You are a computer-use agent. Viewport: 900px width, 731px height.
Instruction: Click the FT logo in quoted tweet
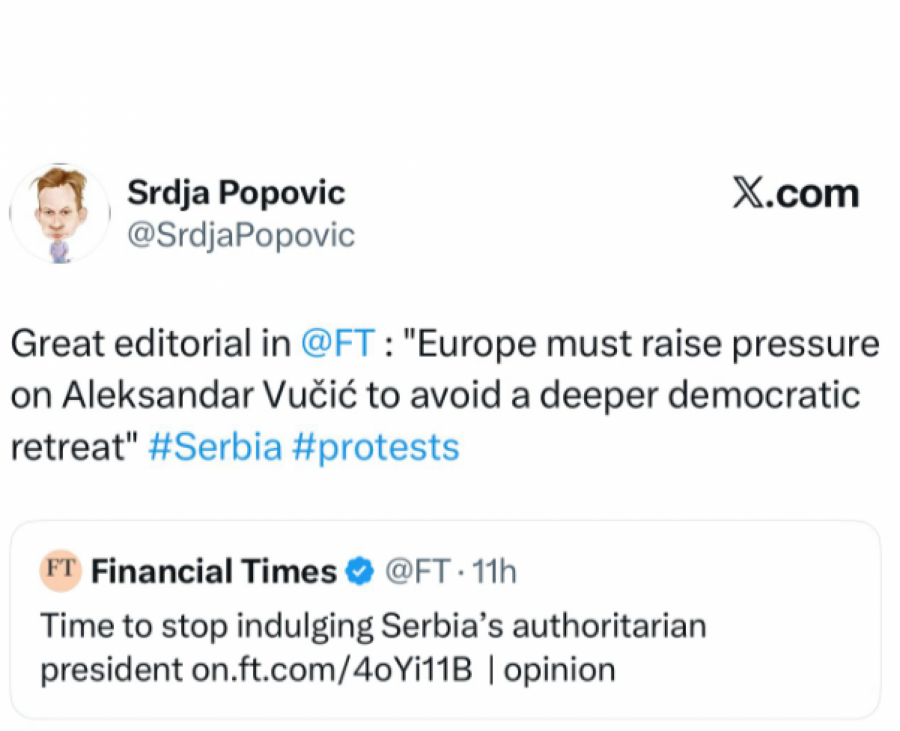pyautogui.click(x=60, y=570)
